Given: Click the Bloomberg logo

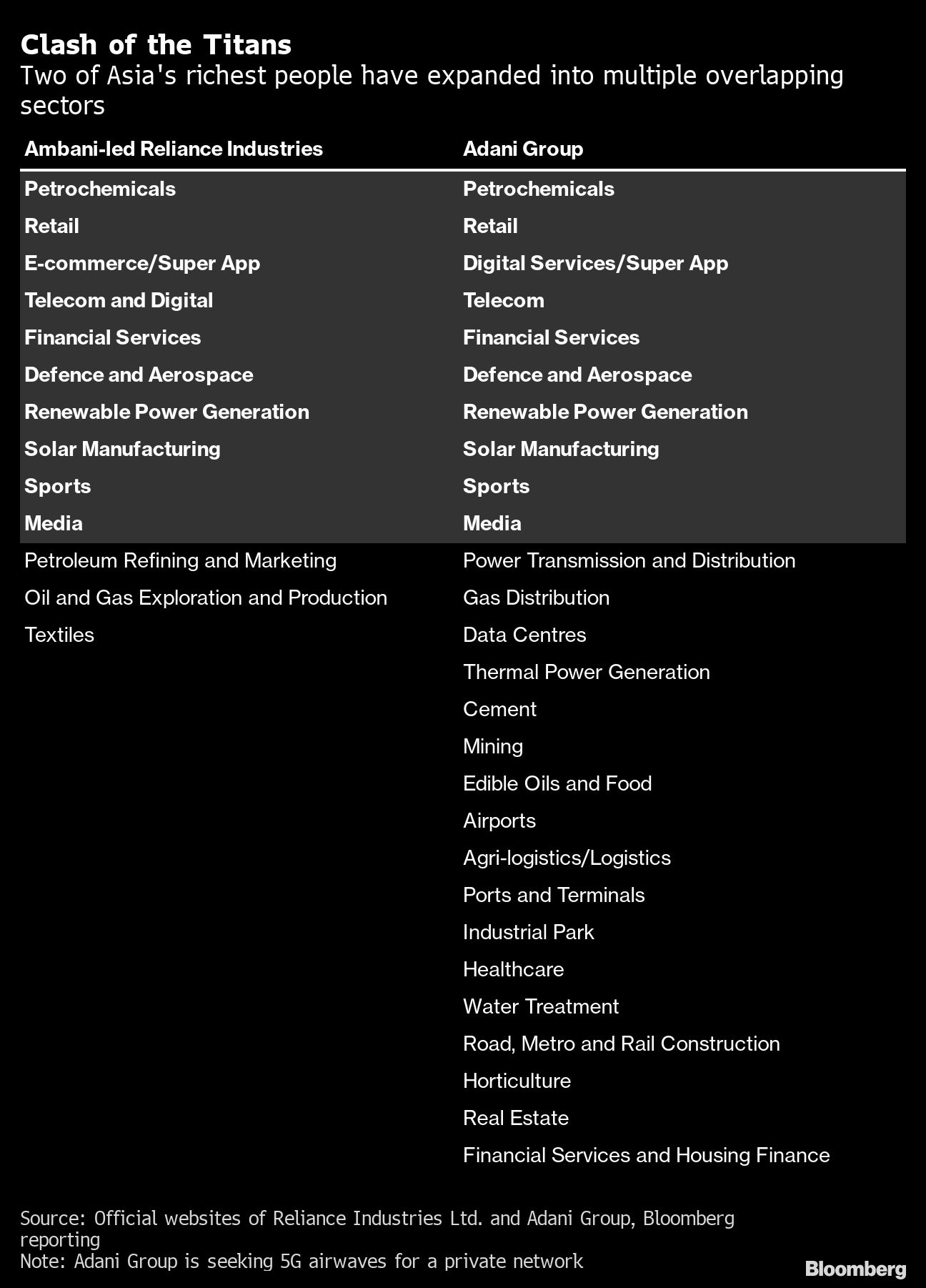Looking at the screenshot, I should (855, 1269).
